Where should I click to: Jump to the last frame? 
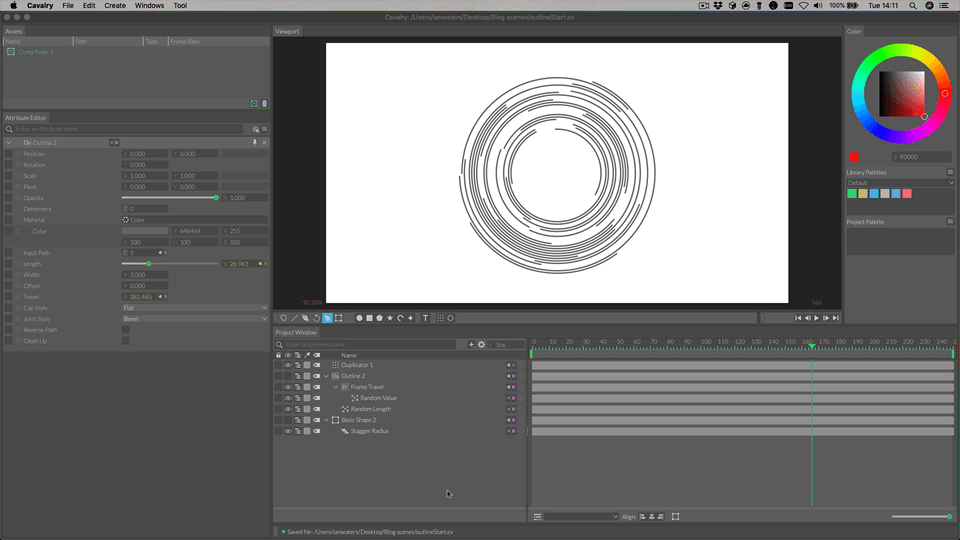(x=836, y=318)
